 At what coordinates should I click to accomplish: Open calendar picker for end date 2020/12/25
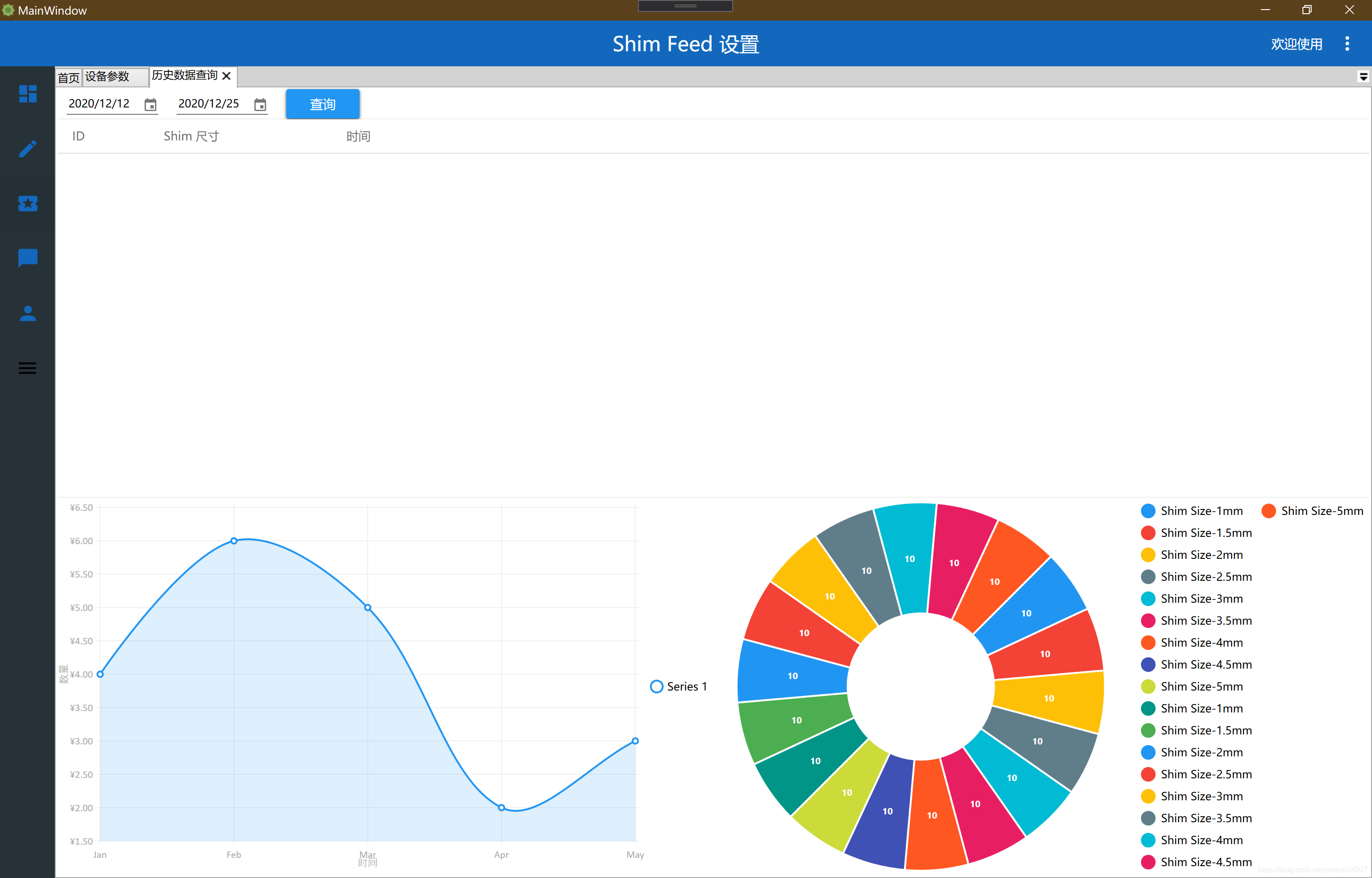[x=260, y=104]
